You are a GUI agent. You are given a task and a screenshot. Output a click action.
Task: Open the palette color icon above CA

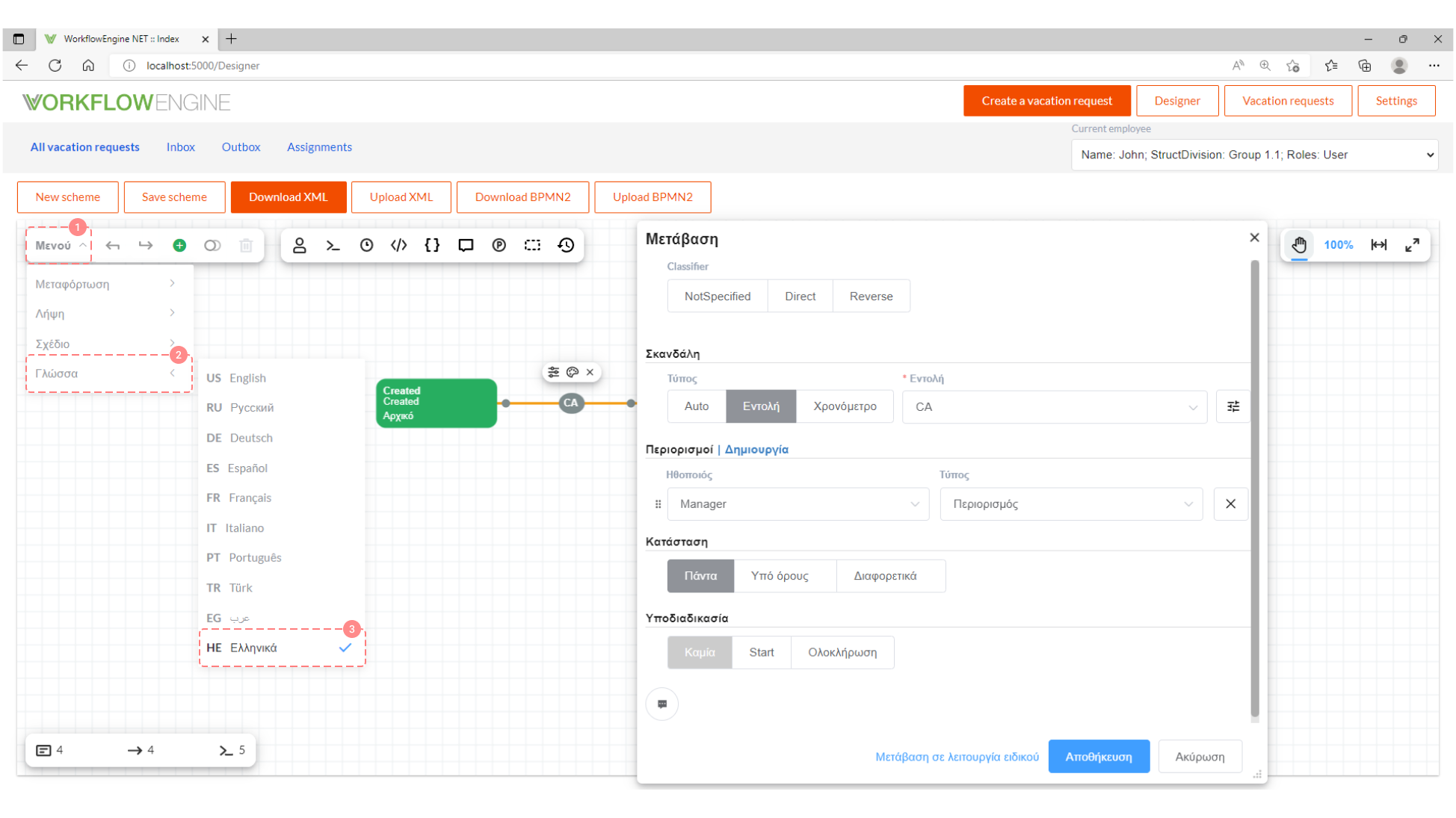[x=573, y=372]
